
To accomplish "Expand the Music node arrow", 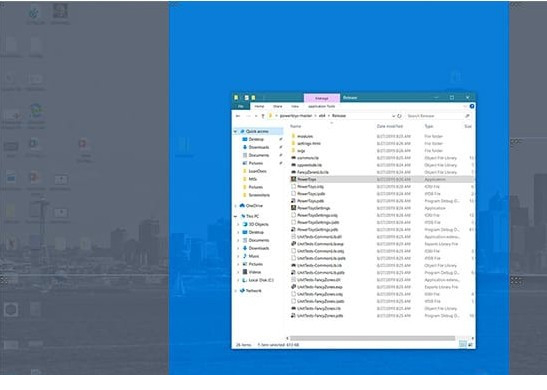I will (239, 256).
